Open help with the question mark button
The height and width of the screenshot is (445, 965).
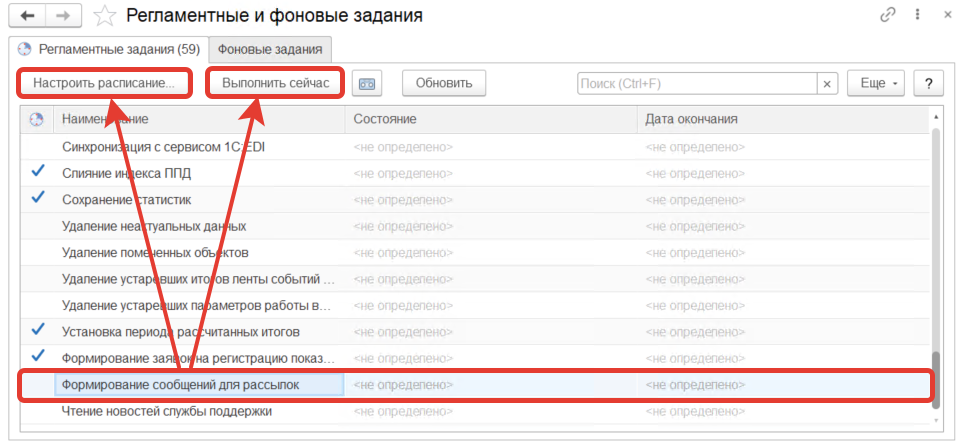(929, 83)
